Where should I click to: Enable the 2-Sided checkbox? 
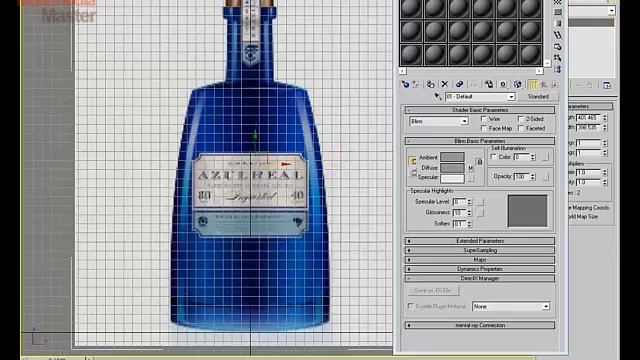tap(521, 119)
